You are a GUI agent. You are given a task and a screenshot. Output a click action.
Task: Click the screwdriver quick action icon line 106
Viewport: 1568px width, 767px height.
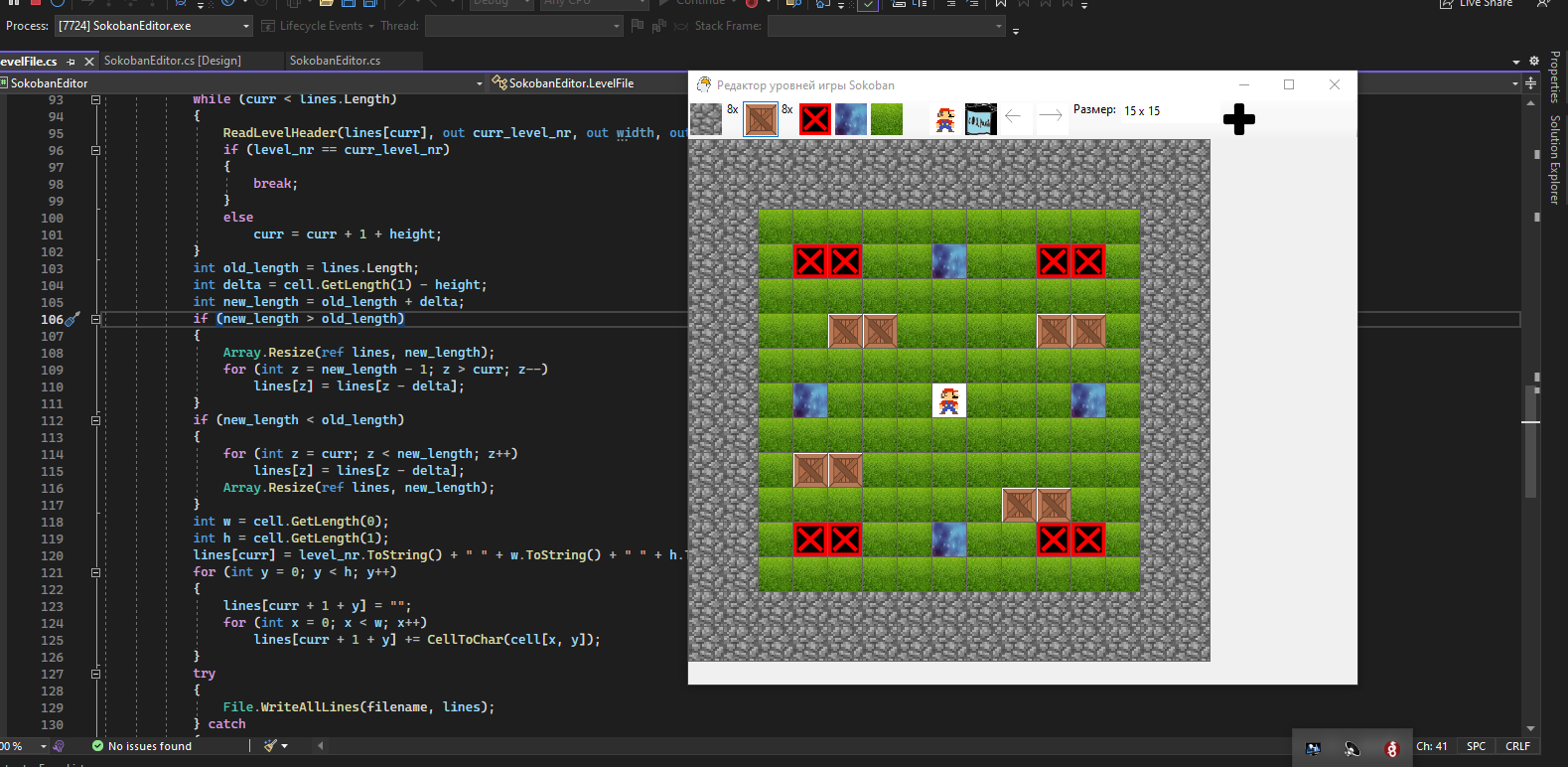(x=72, y=319)
